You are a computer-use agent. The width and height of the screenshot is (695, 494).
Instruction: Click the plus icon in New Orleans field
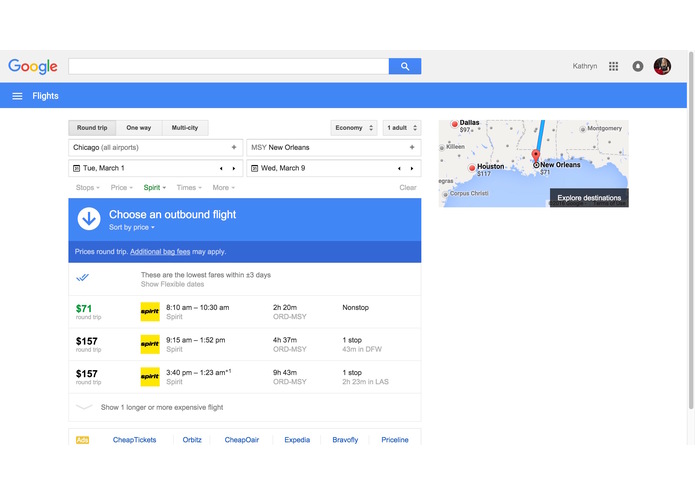click(x=412, y=147)
